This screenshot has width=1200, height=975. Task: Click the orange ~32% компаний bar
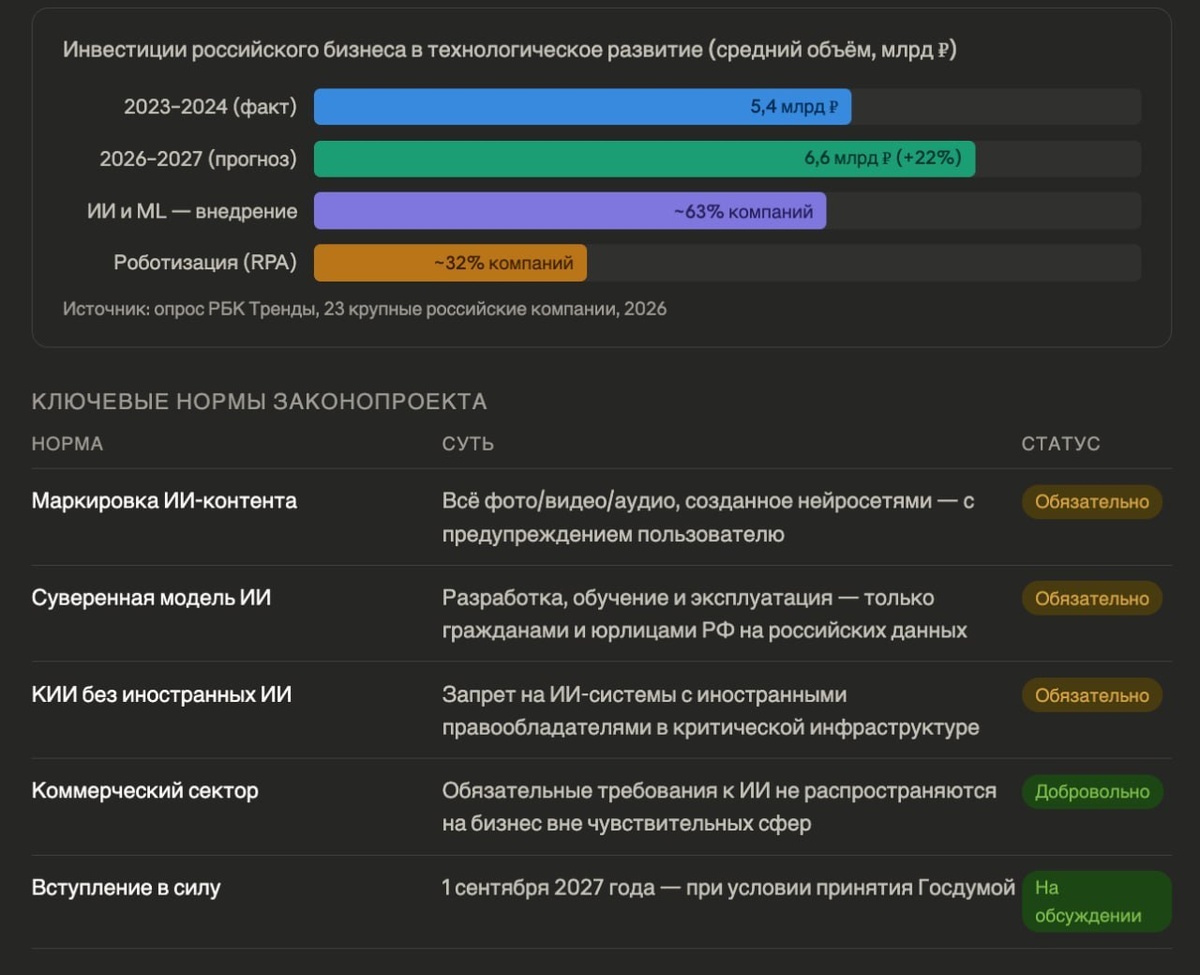(450, 263)
